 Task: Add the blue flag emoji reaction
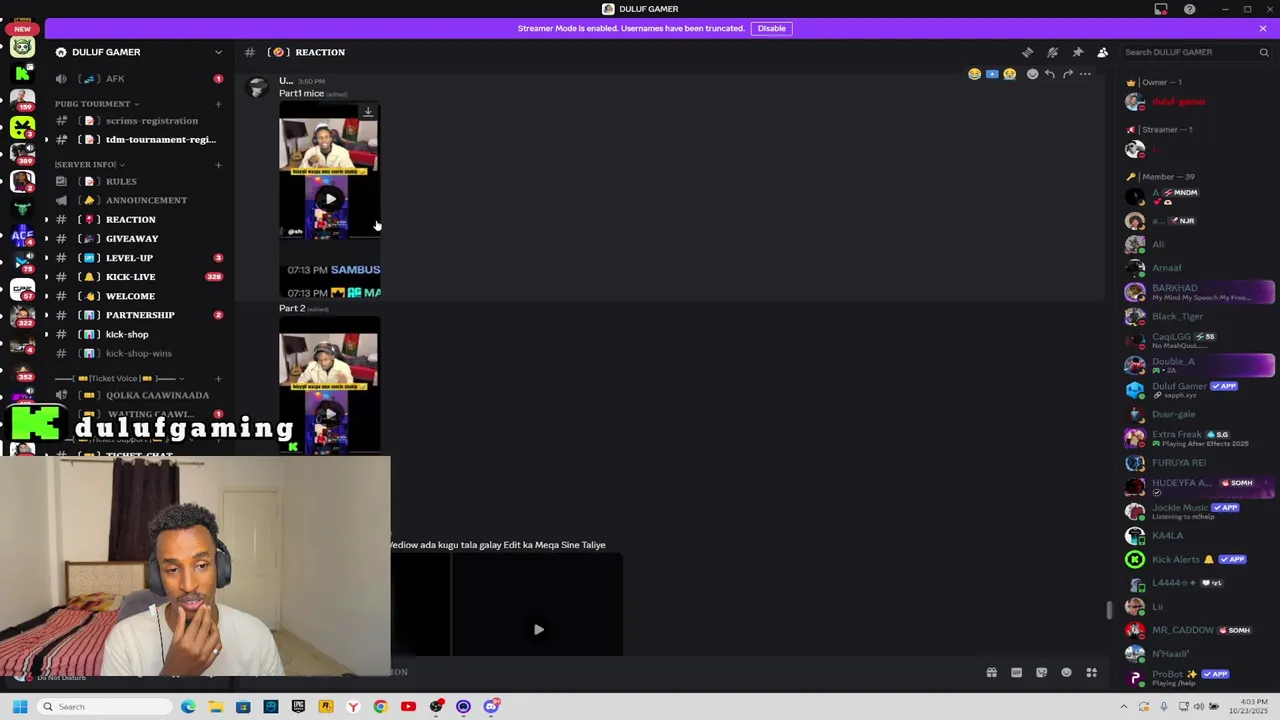pyautogui.click(x=992, y=74)
